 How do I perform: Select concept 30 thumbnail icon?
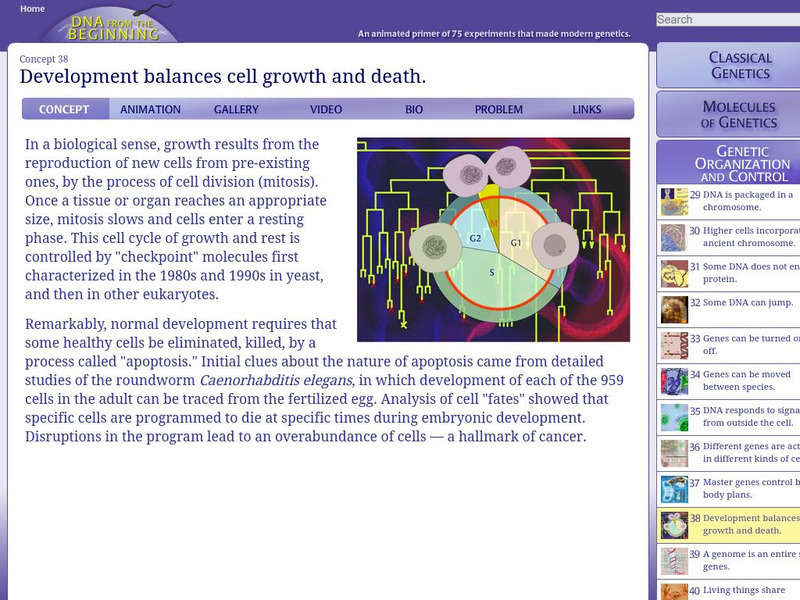[674, 238]
